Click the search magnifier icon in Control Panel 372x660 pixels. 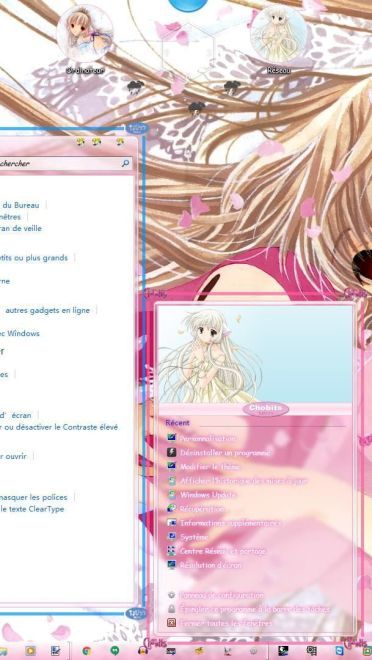pyautogui.click(x=125, y=163)
